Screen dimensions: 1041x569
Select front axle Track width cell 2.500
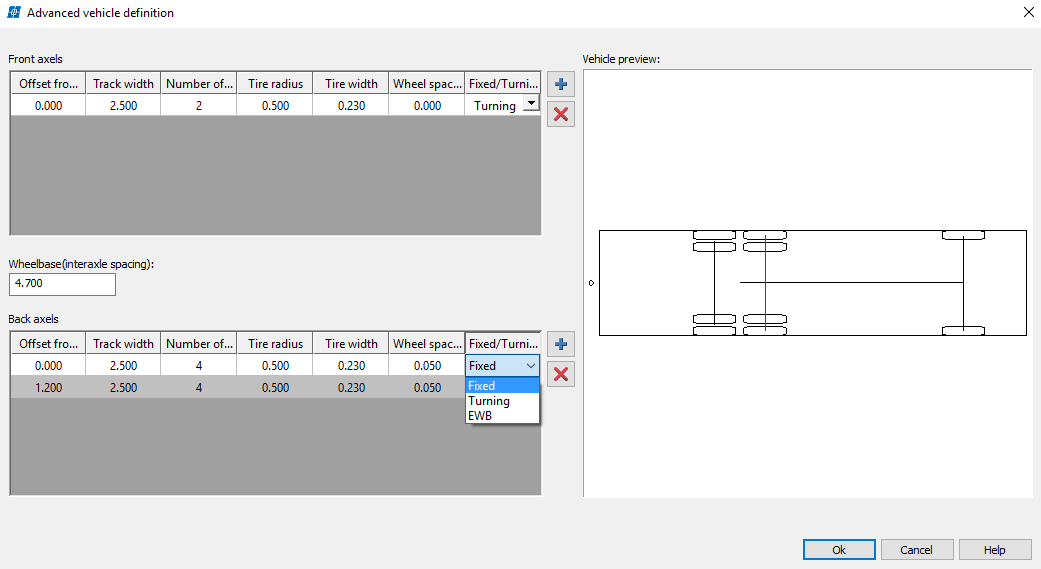point(123,105)
